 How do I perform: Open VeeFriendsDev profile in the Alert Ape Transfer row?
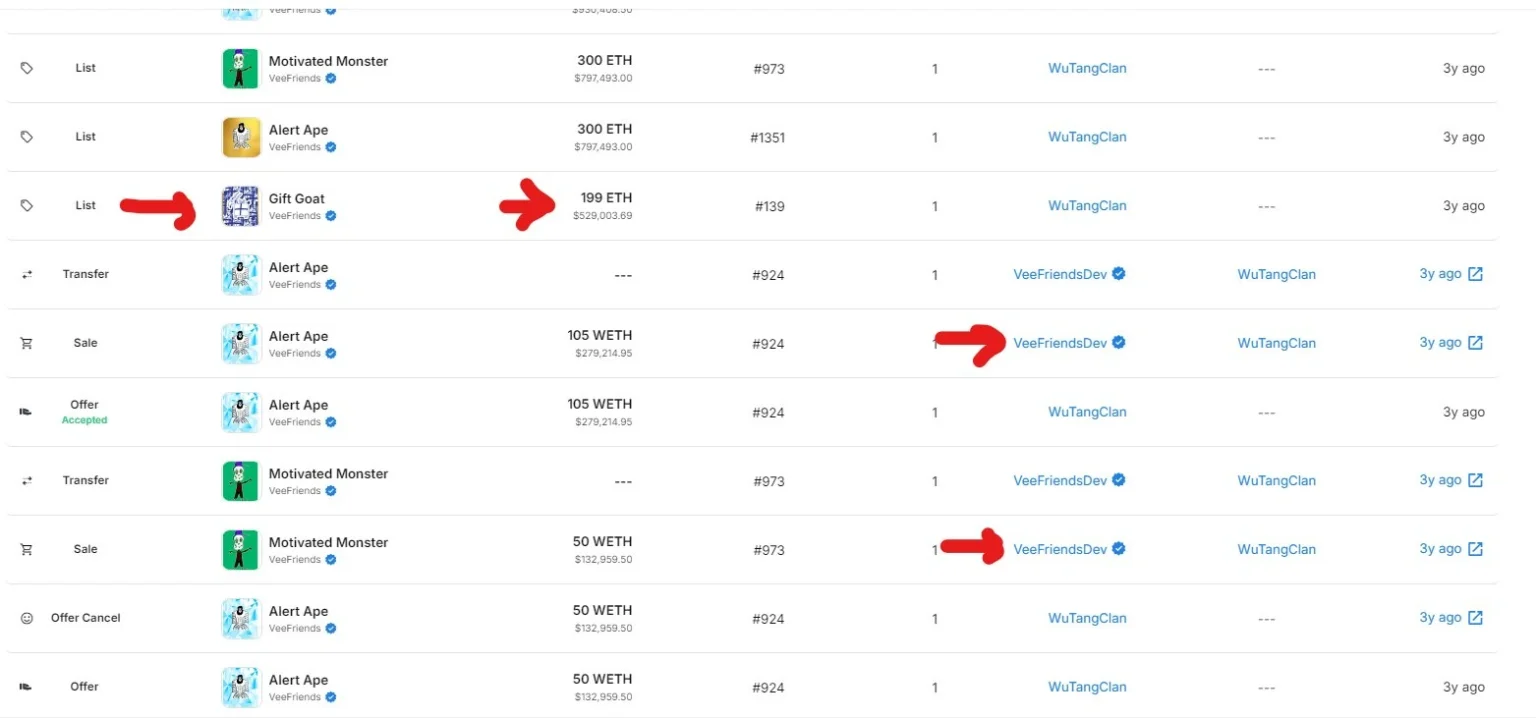(1060, 274)
